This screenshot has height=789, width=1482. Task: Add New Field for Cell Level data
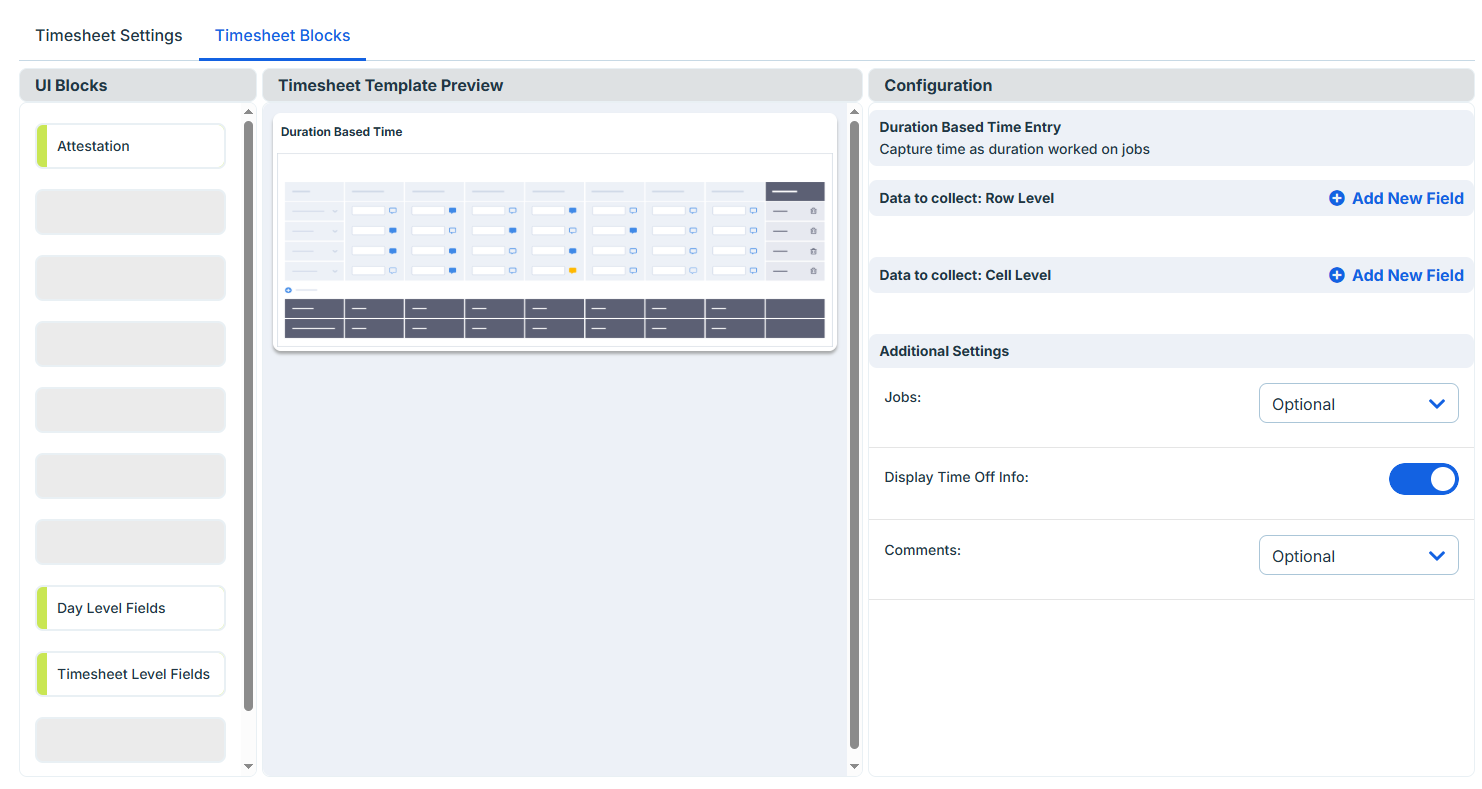pyautogui.click(x=1396, y=275)
